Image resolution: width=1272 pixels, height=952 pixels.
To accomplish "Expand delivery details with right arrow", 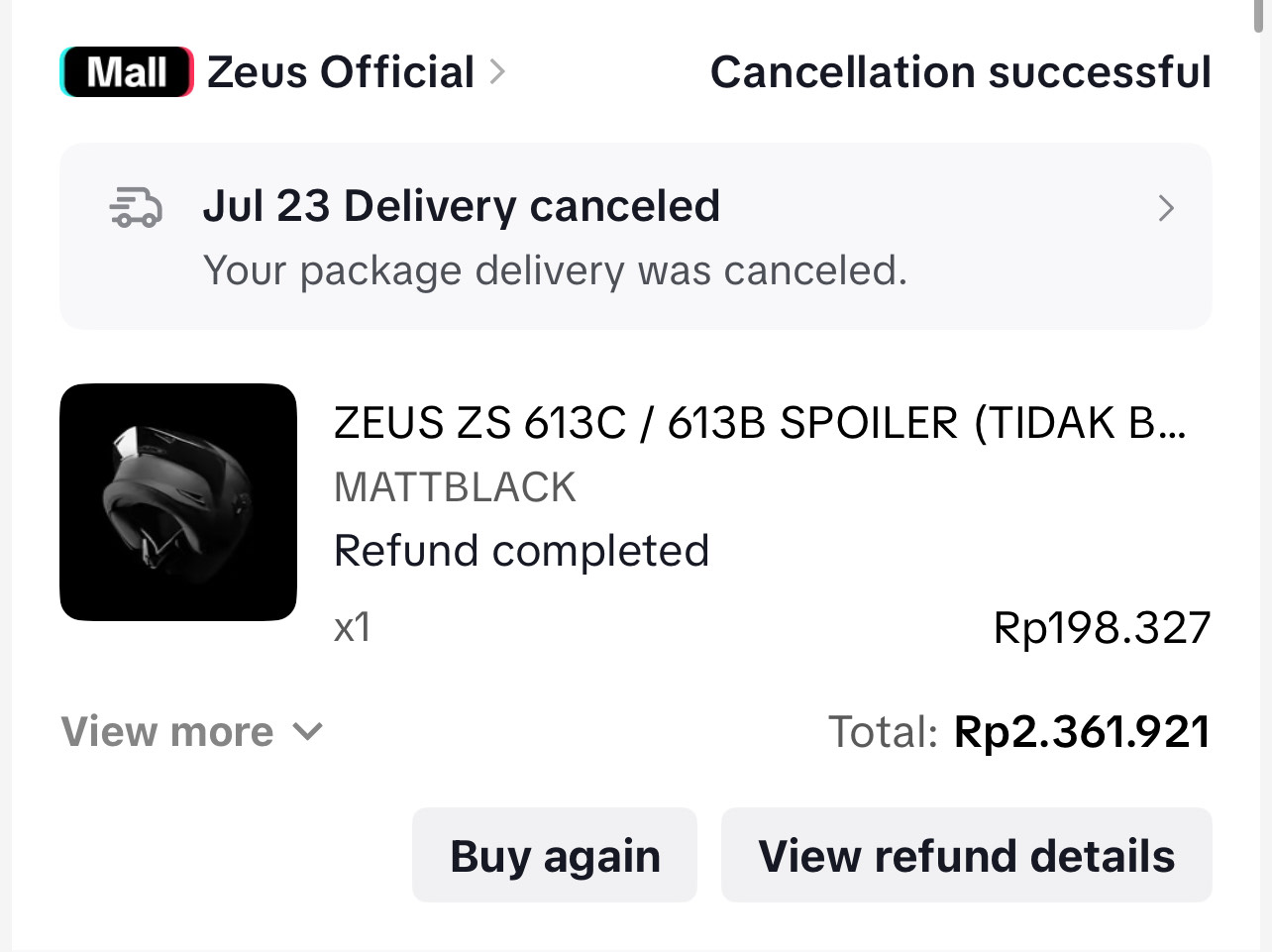I will [x=1166, y=208].
